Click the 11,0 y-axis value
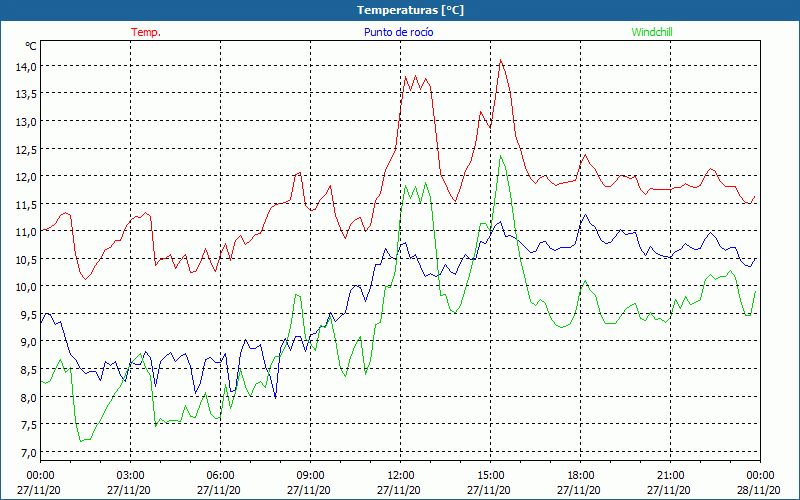Viewport: 800px width, 500px height. pyautogui.click(x=26, y=232)
